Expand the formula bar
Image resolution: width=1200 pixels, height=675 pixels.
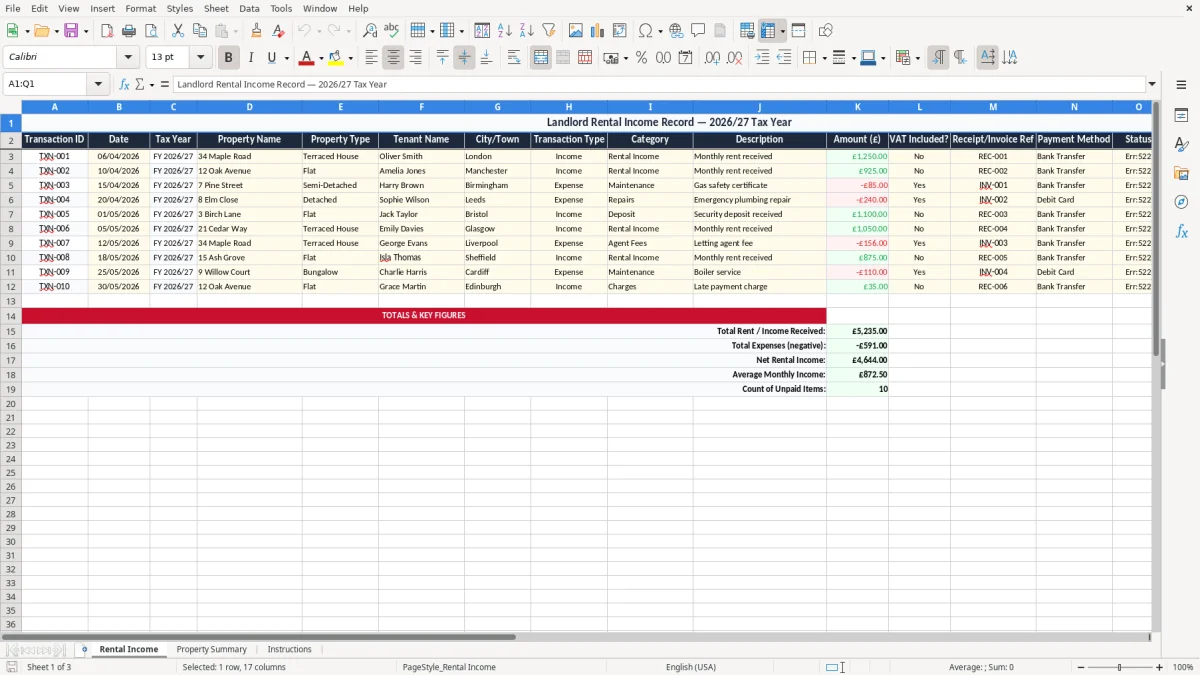point(1152,84)
